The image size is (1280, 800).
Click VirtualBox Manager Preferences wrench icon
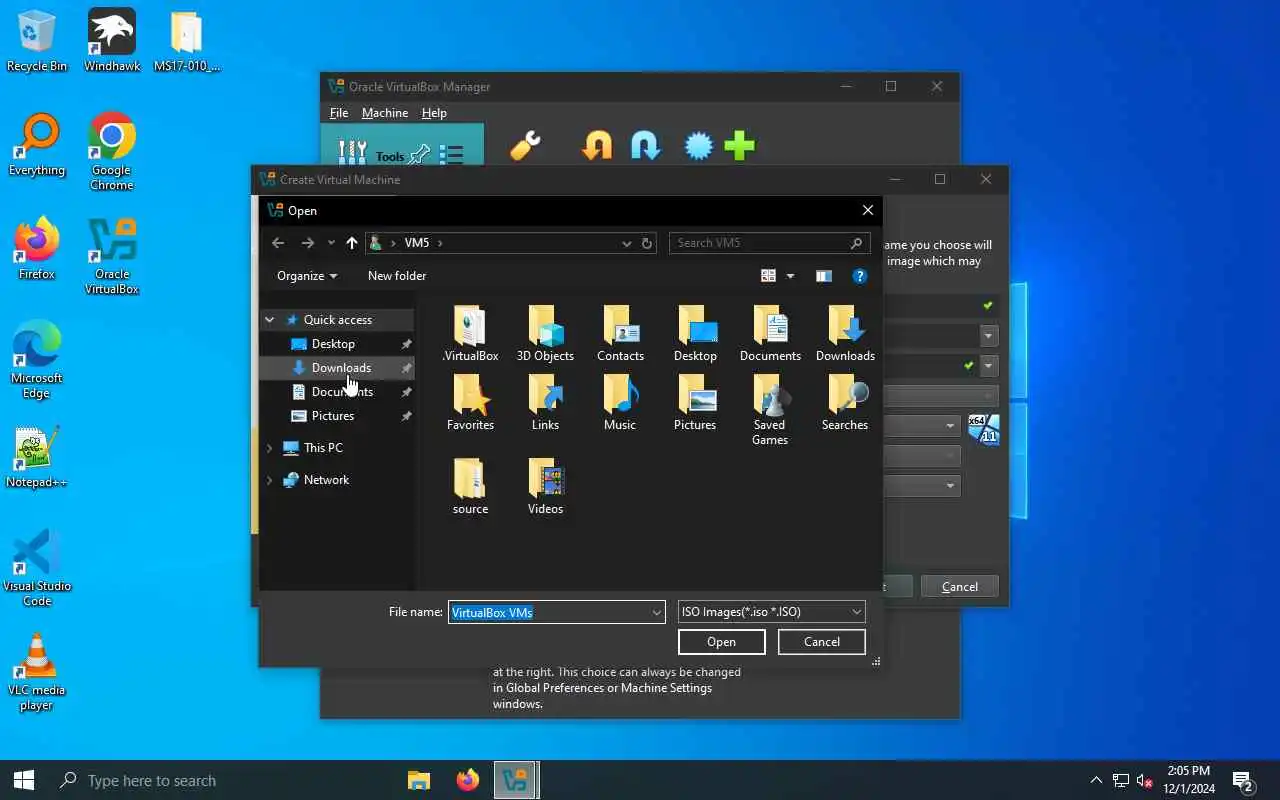(525, 147)
